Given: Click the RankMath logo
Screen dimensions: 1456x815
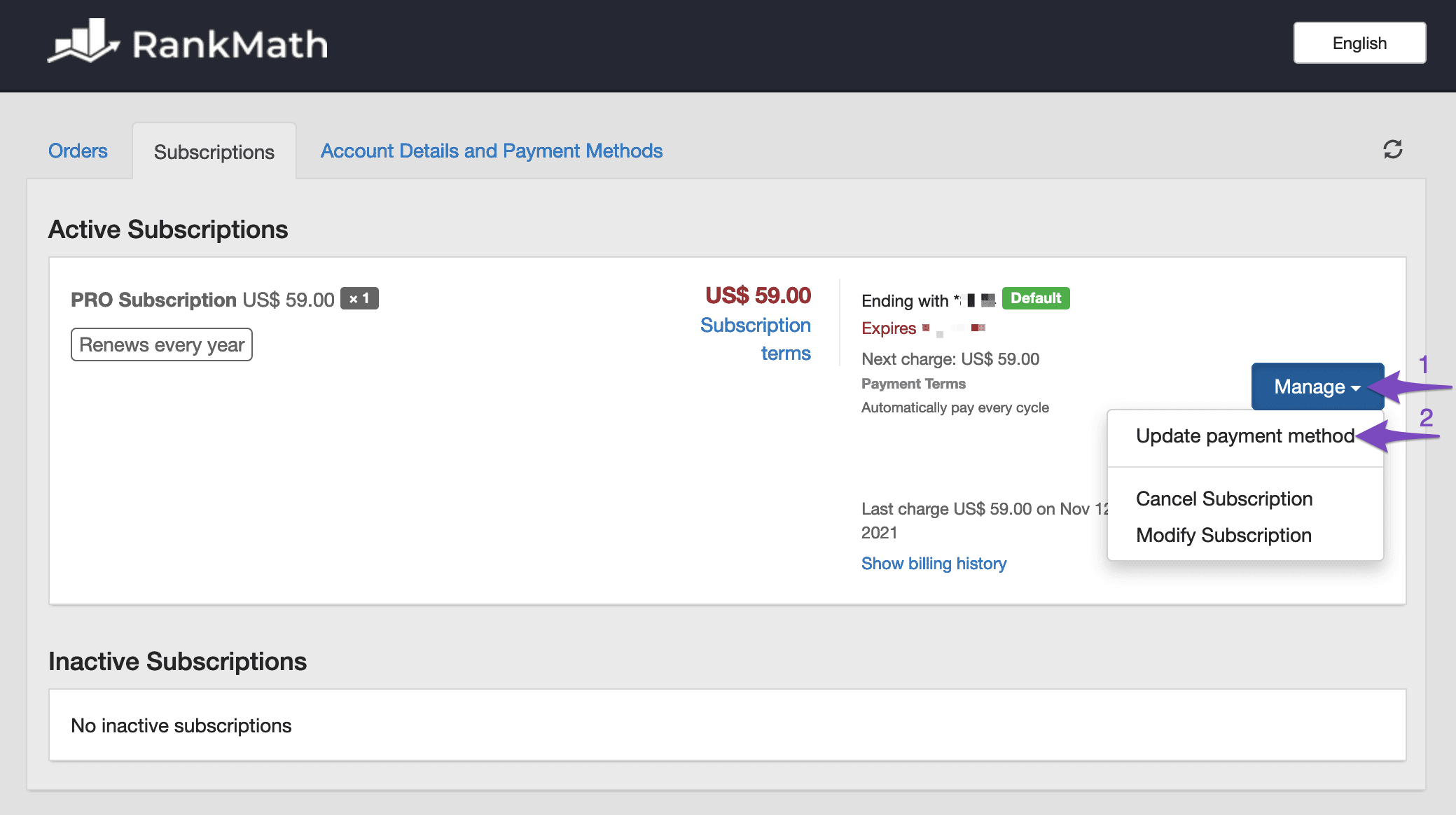Looking at the screenshot, I should (187, 42).
